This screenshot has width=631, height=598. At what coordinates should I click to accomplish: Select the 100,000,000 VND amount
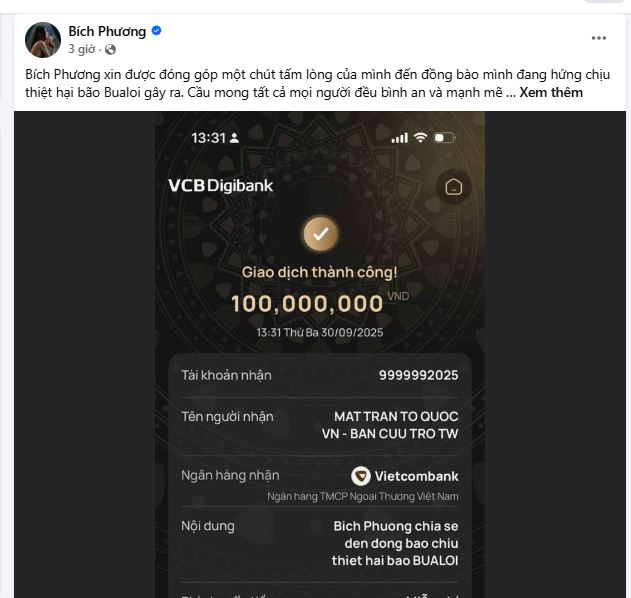[320, 303]
